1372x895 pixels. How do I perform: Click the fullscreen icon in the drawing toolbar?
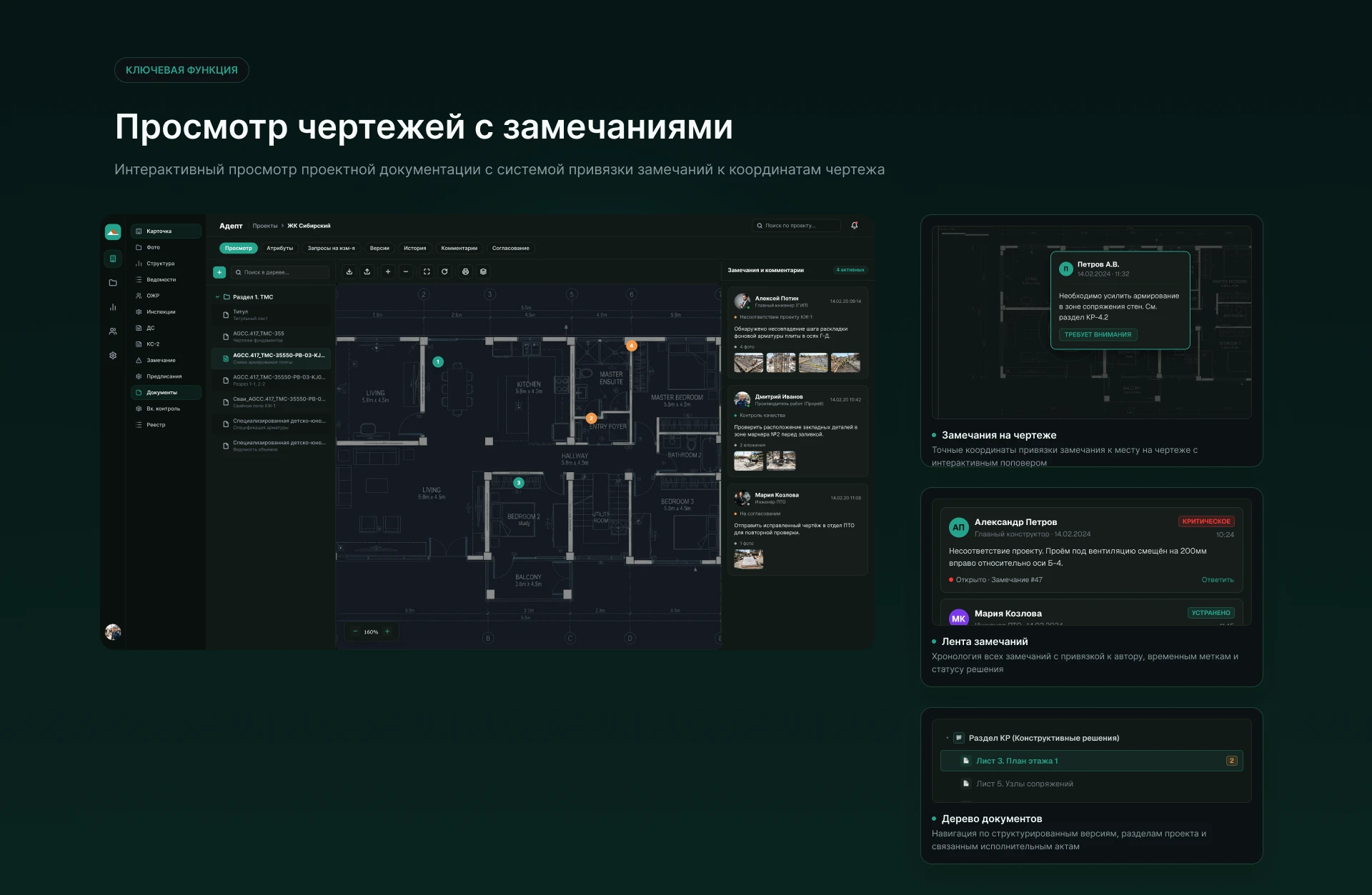tap(427, 271)
